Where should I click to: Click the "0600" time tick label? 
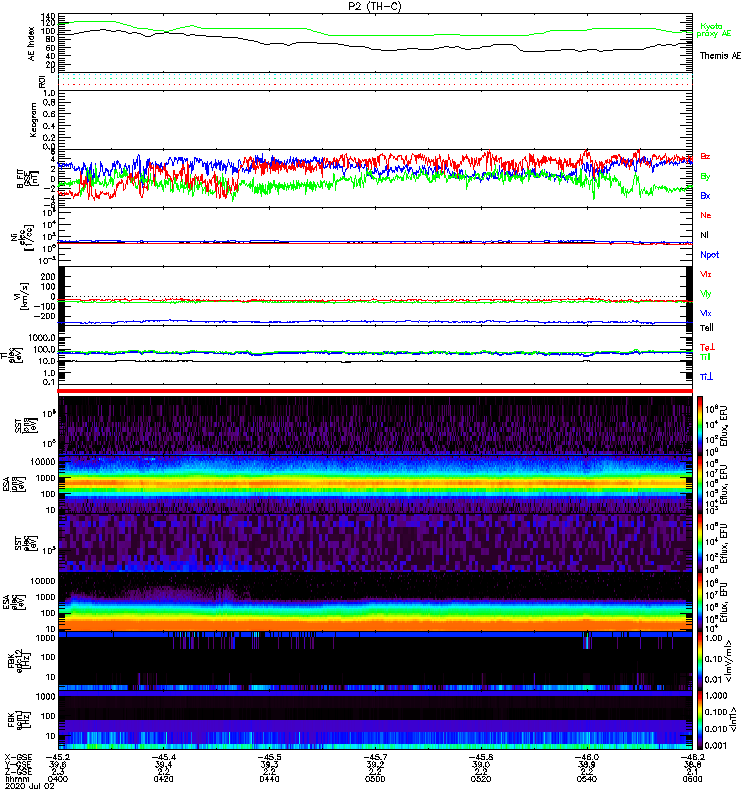[692, 779]
